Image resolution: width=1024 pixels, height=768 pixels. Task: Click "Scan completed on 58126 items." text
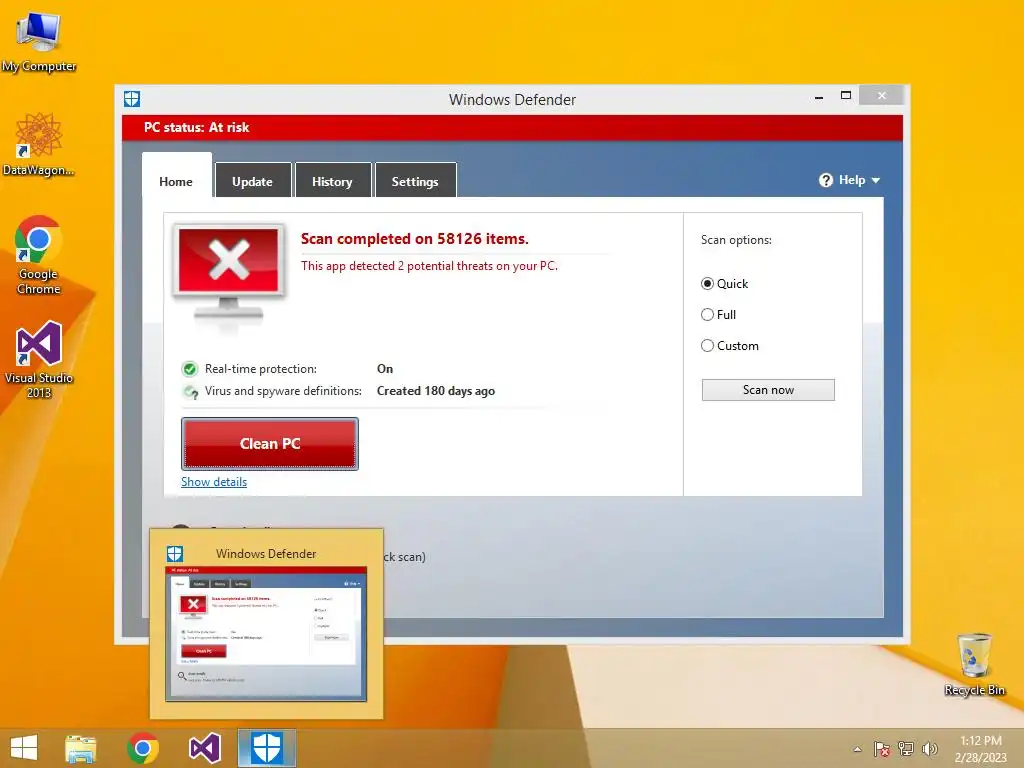(415, 239)
